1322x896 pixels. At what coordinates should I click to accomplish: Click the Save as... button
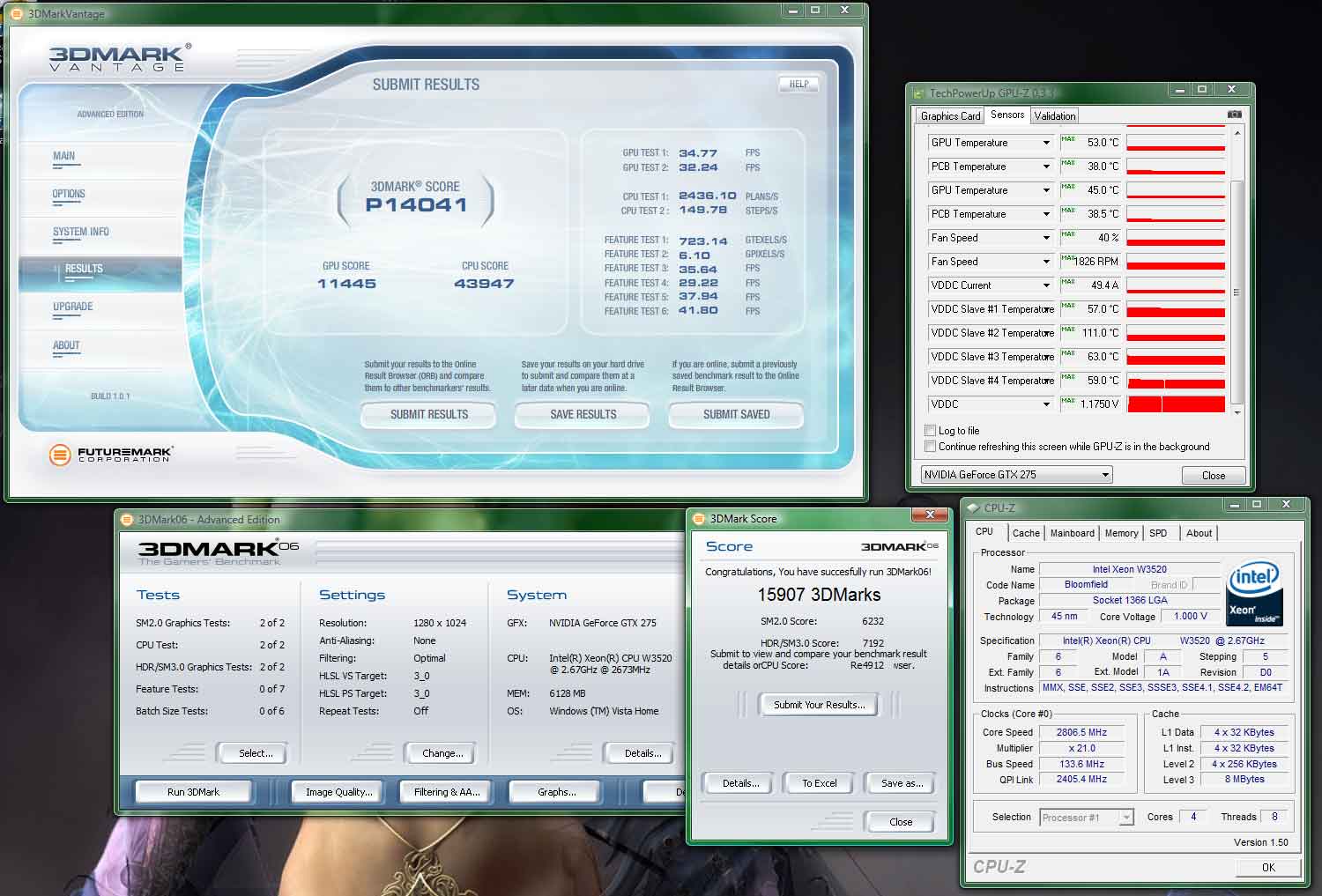click(902, 783)
